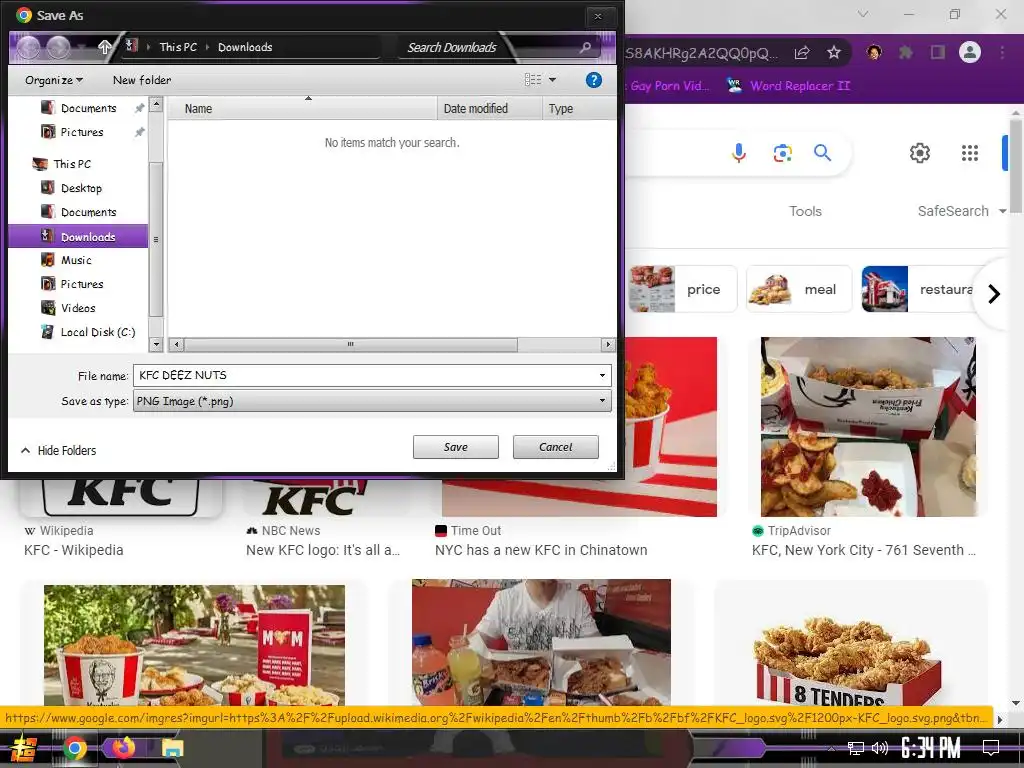This screenshot has width=1024, height=768.
Task: Open Music folder in navigation pane
Action: 76,260
